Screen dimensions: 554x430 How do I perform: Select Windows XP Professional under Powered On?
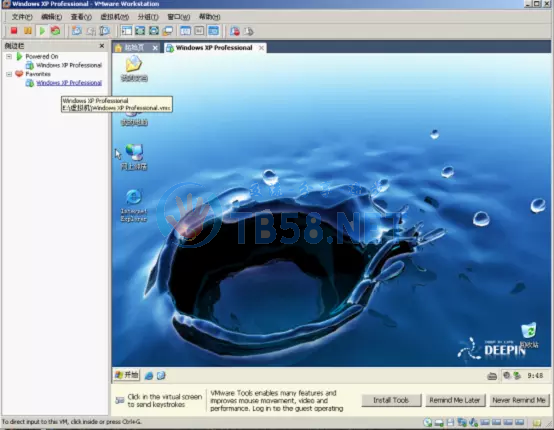tap(69, 65)
